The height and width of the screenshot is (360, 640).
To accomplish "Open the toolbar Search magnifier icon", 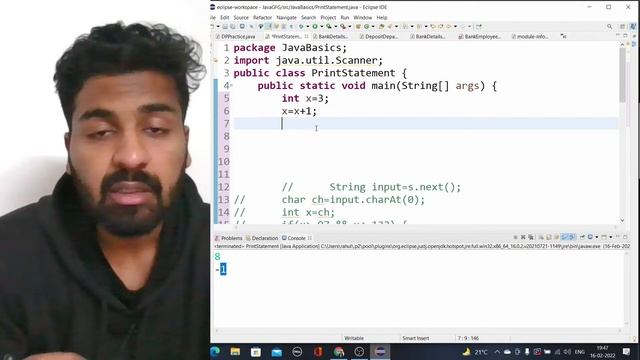I will (x=609, y=27).
